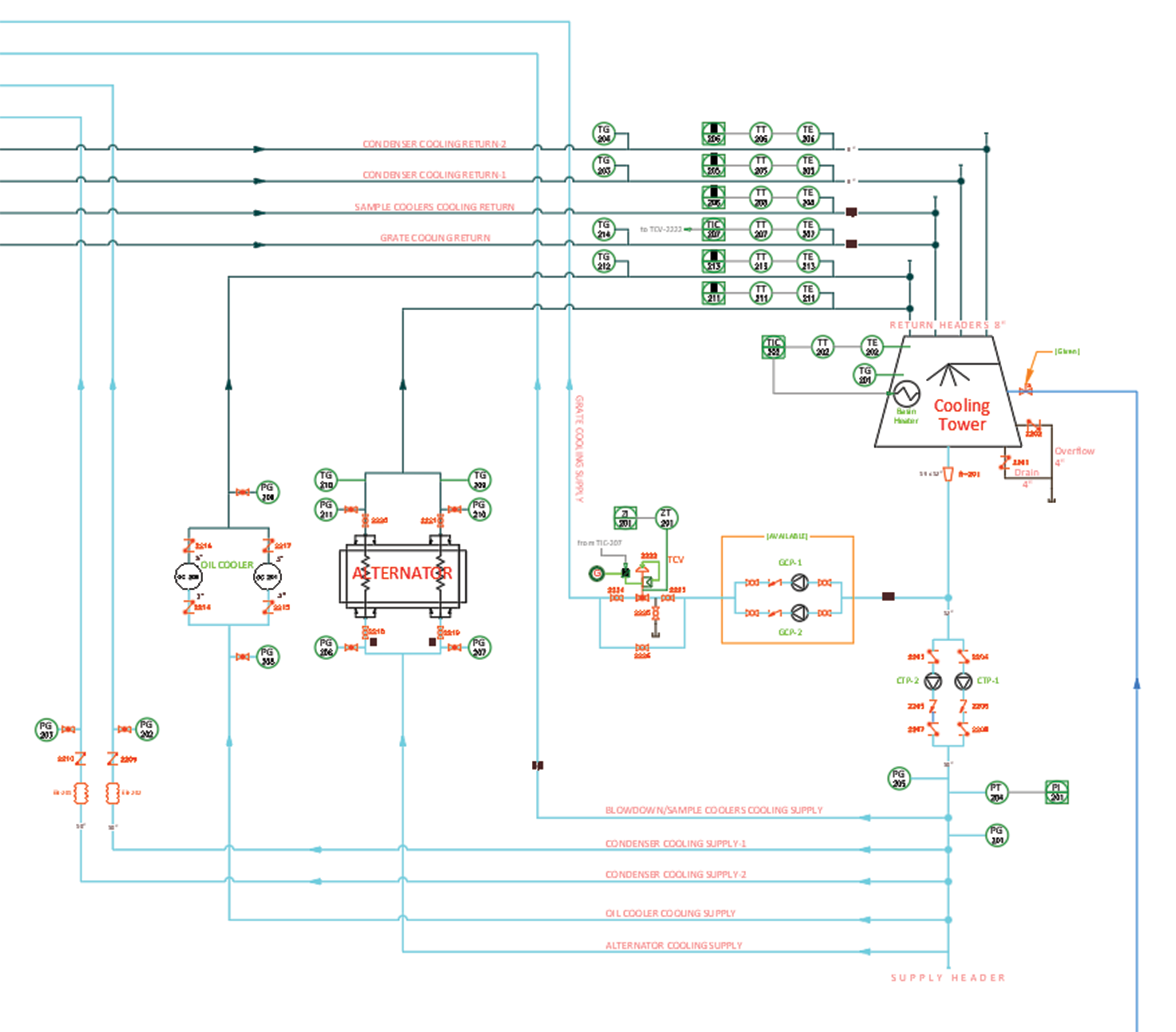Select the ZT 201 position transmitter

667,518
